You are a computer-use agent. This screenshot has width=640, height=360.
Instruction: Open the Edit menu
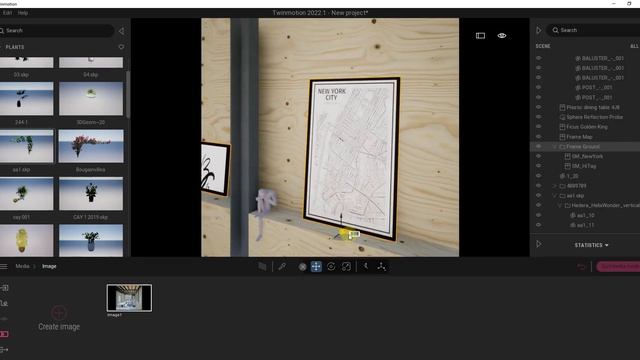7,13
